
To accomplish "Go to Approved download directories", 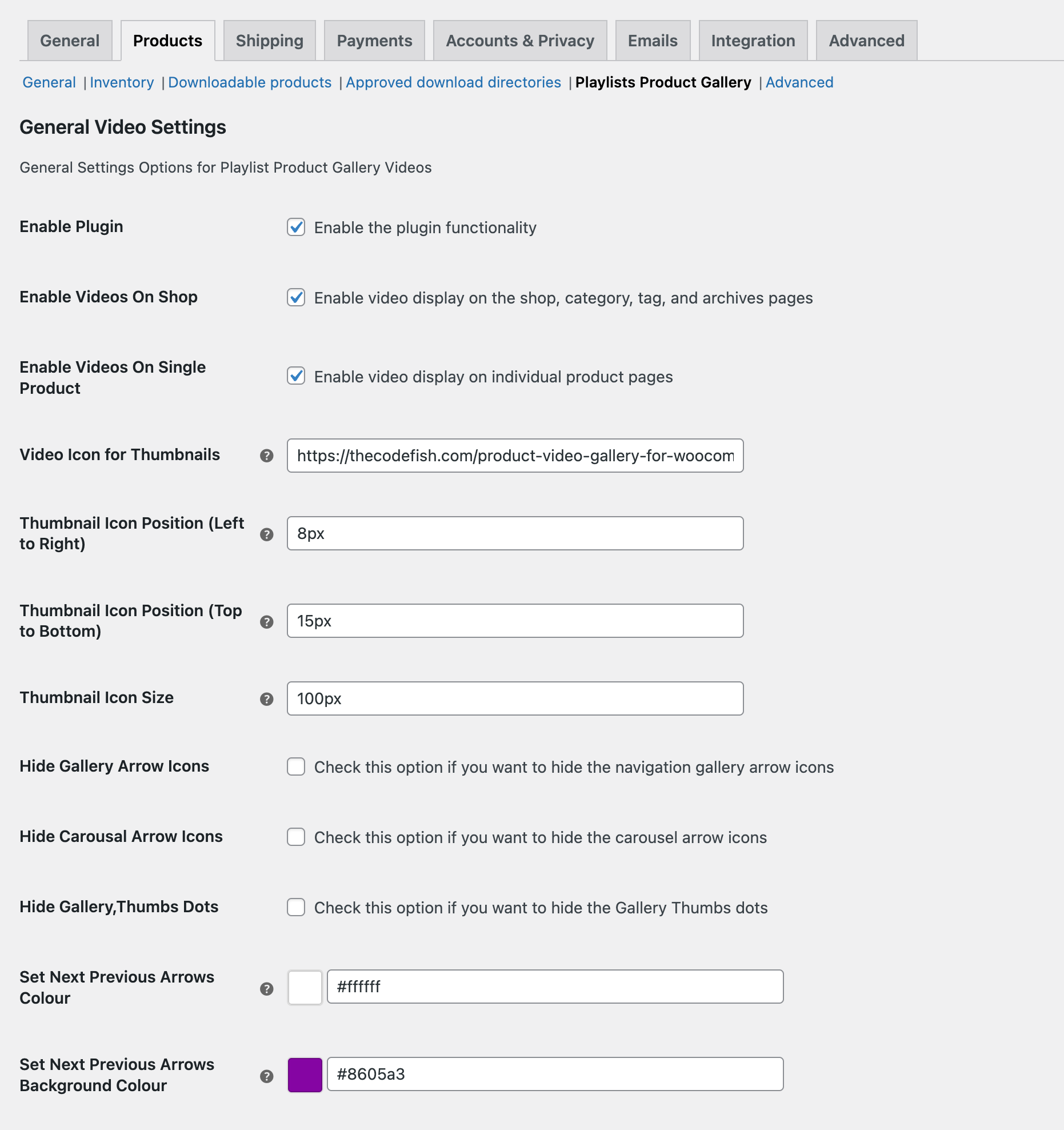I will point(453,82).
